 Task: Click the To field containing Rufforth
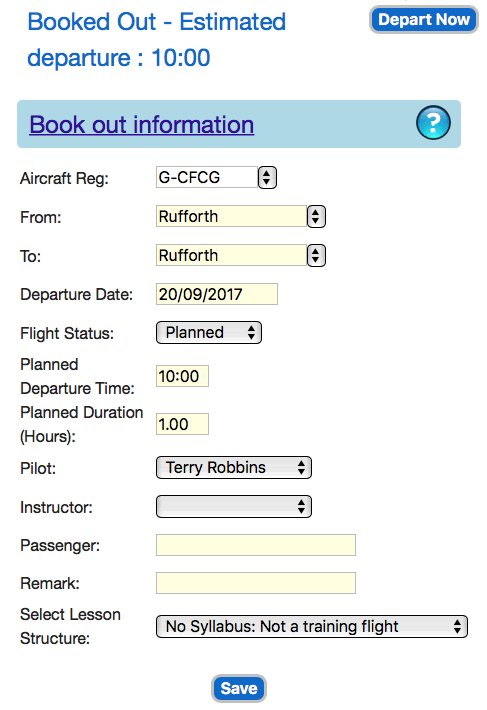coord(231,255)
